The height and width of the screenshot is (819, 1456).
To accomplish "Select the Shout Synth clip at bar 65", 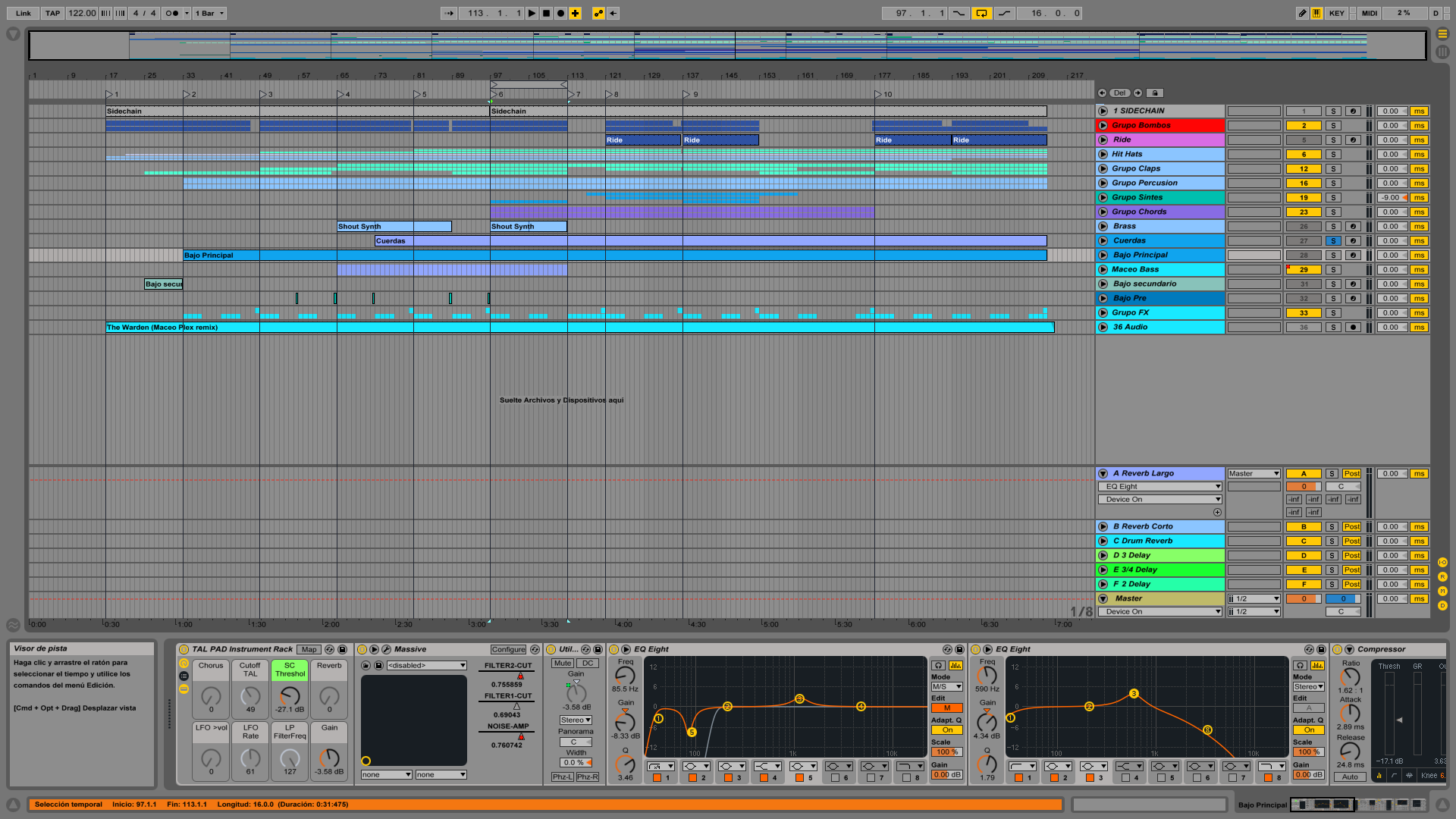I will (394, 226).
